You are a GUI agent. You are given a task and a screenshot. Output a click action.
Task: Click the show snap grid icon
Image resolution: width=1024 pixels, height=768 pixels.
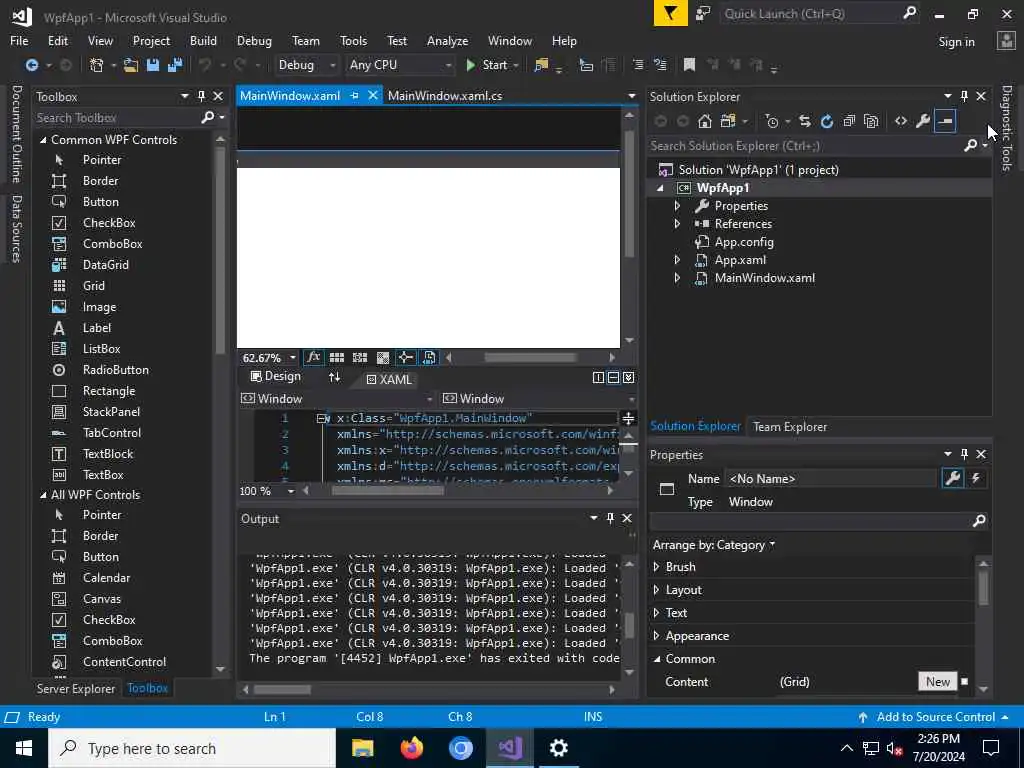click(337, 357)
